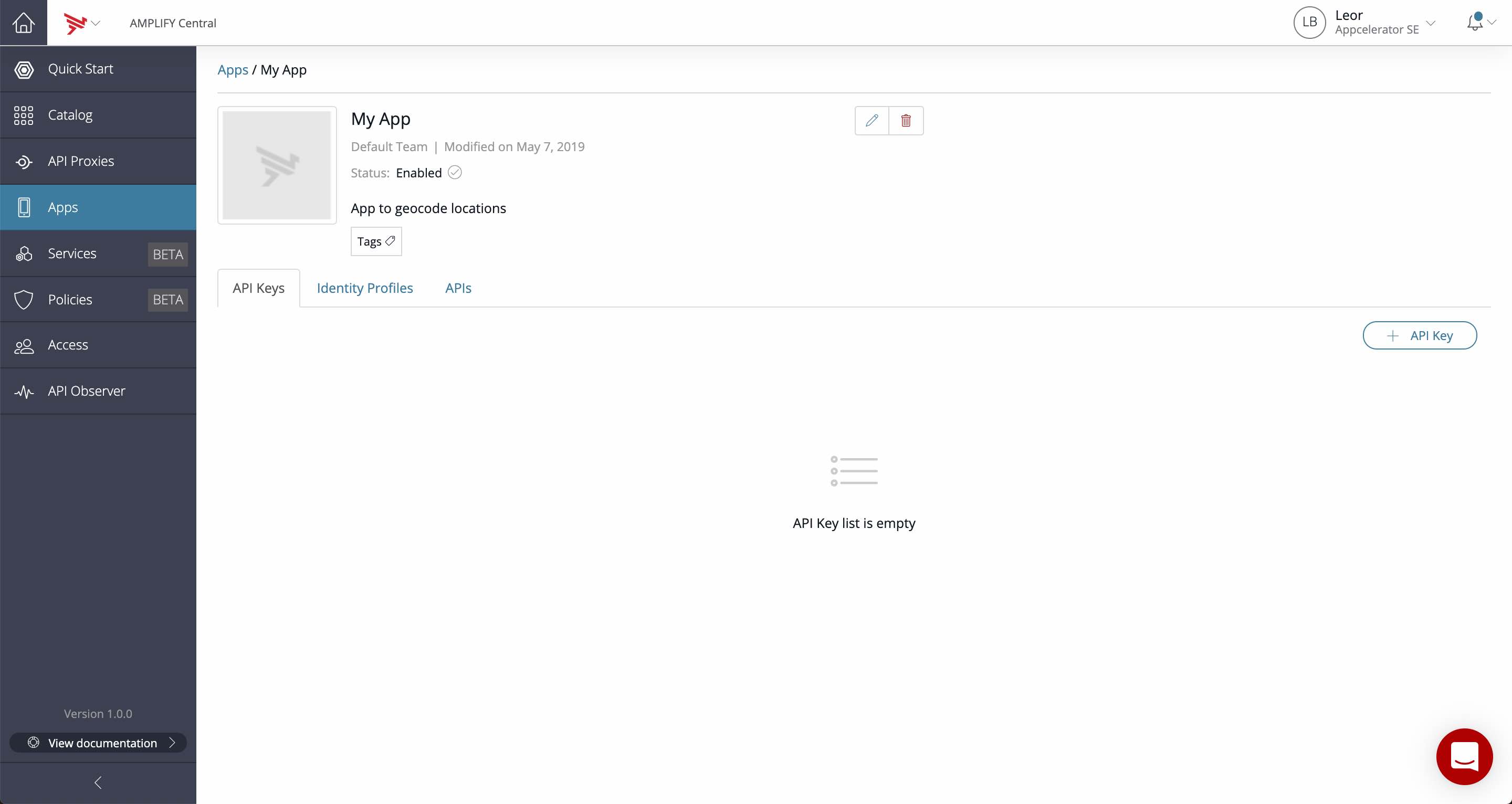This screenshot has width=1512, height=804.
Task: Switch to the API Keys tab
Action: (258, 288)
